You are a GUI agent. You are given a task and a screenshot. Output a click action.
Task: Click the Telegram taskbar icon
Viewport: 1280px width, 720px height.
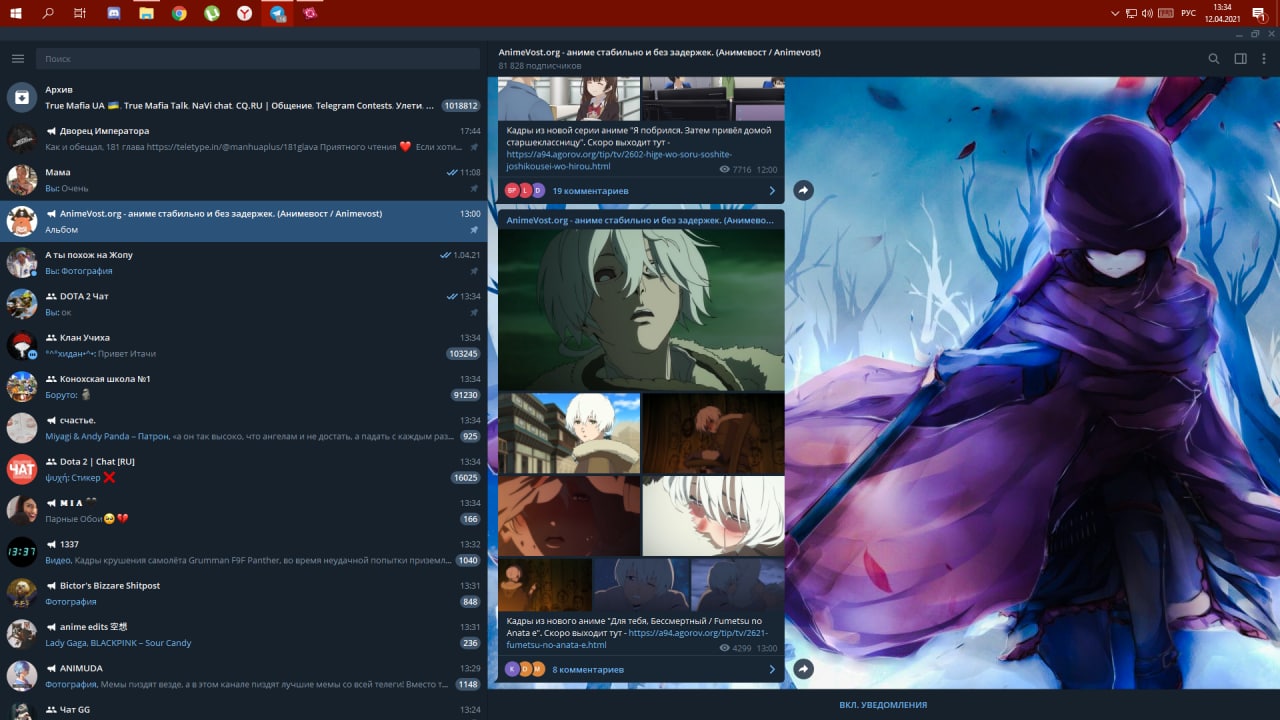277,13
